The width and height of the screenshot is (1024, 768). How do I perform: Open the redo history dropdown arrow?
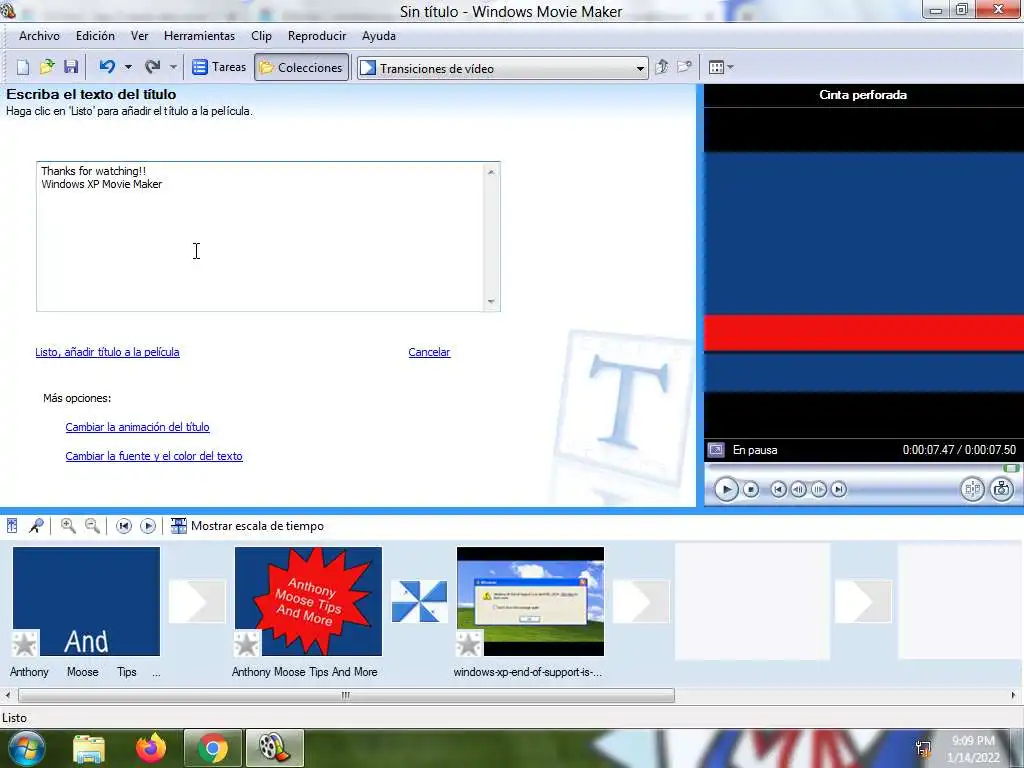coord(173,67)
